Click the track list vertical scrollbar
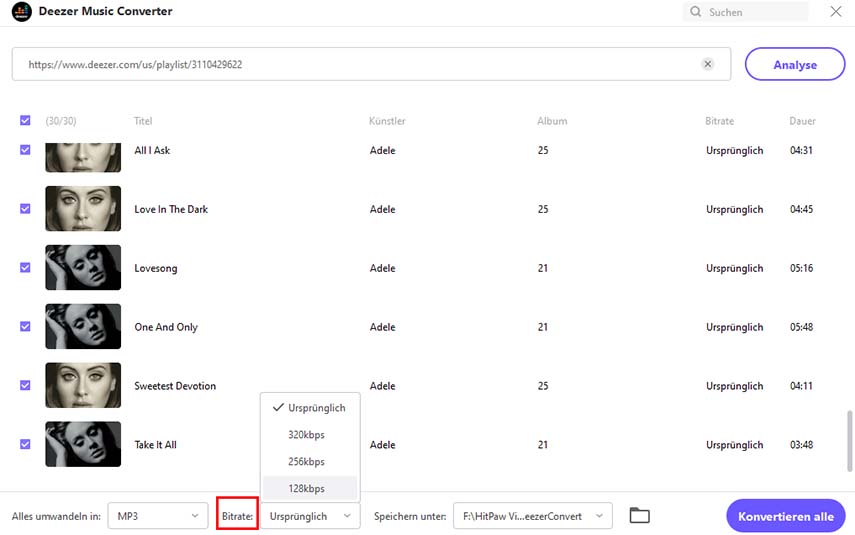Viewport: 855px width, 535px height. 850,441
